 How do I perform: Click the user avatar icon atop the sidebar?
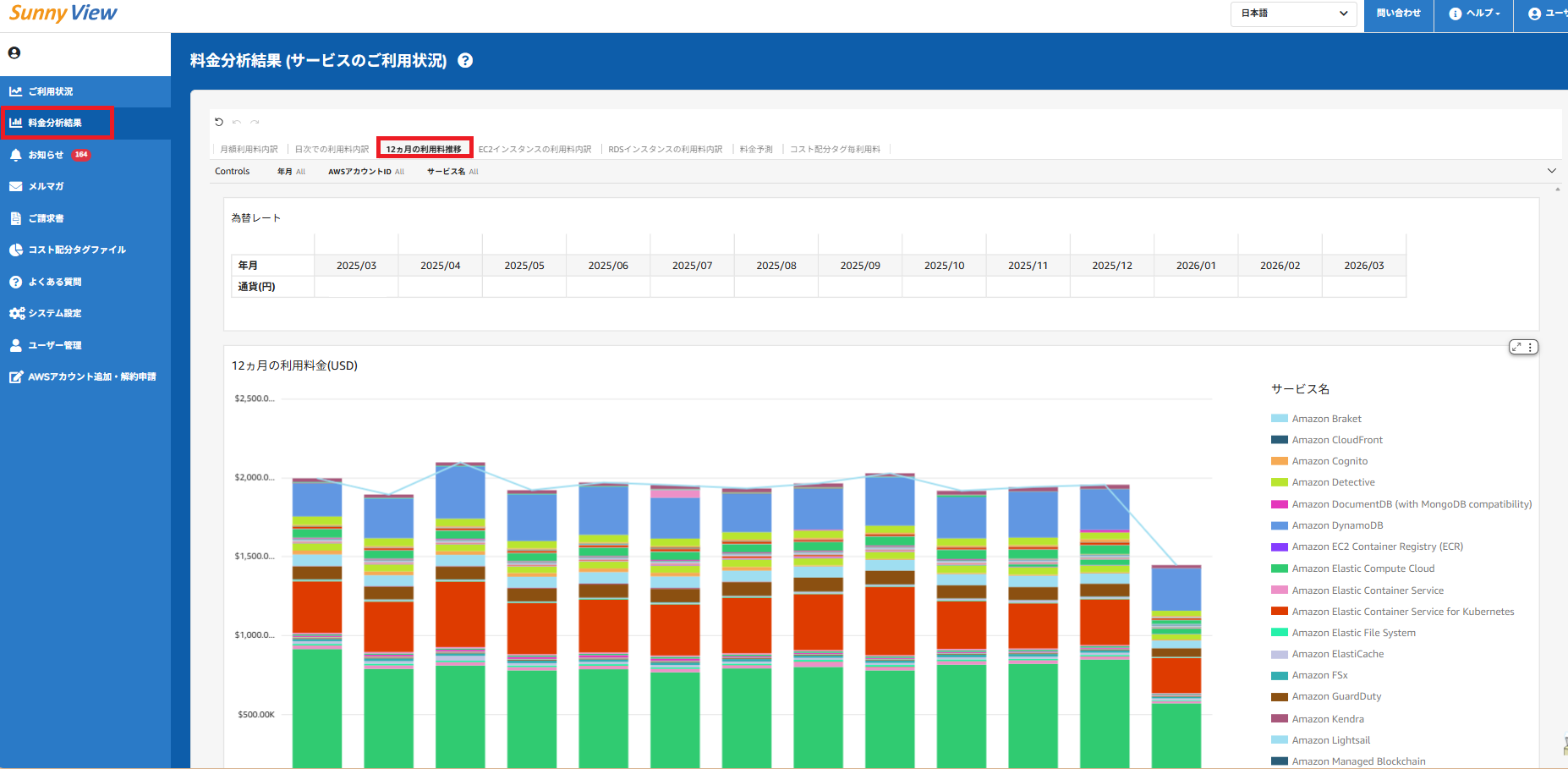tap(14, 52)
